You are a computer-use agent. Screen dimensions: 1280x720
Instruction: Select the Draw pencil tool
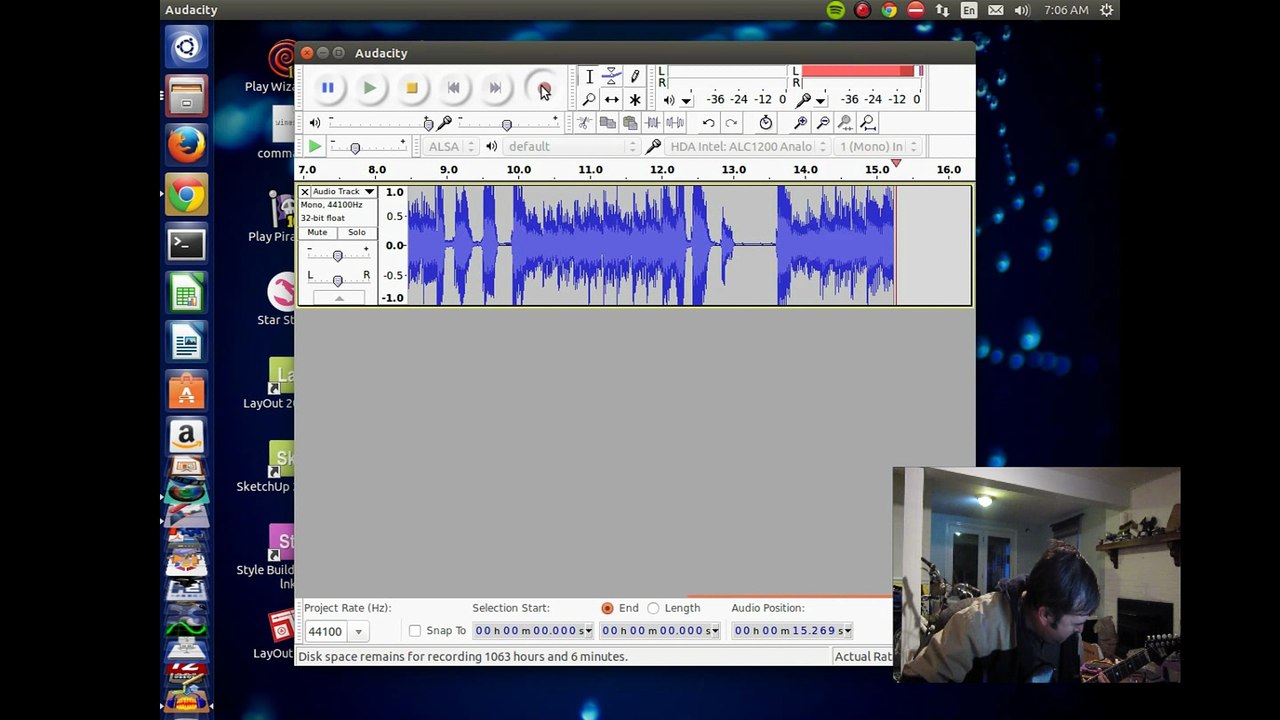[x=634, y=77]
